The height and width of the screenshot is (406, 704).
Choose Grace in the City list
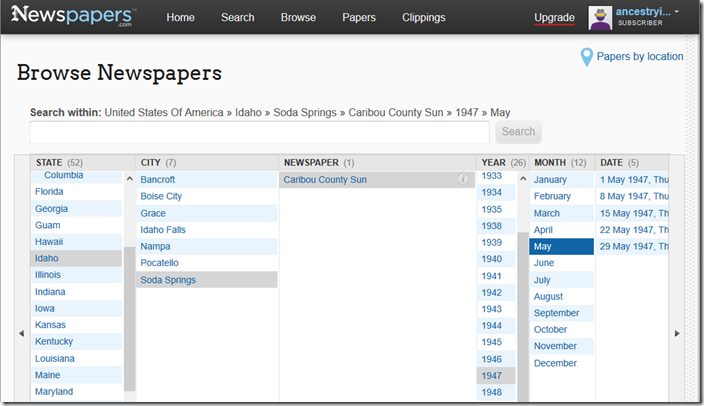(207, 213)
